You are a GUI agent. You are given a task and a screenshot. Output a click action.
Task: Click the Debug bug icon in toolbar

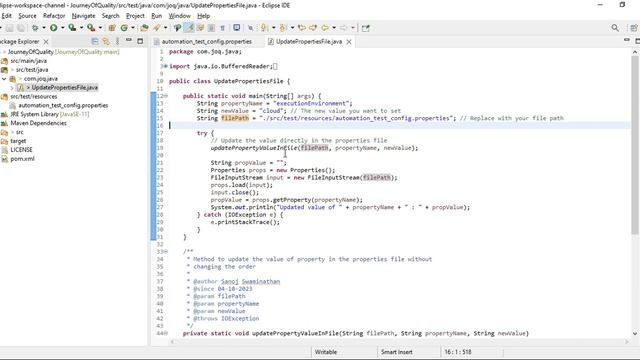(x=35, y=28)
